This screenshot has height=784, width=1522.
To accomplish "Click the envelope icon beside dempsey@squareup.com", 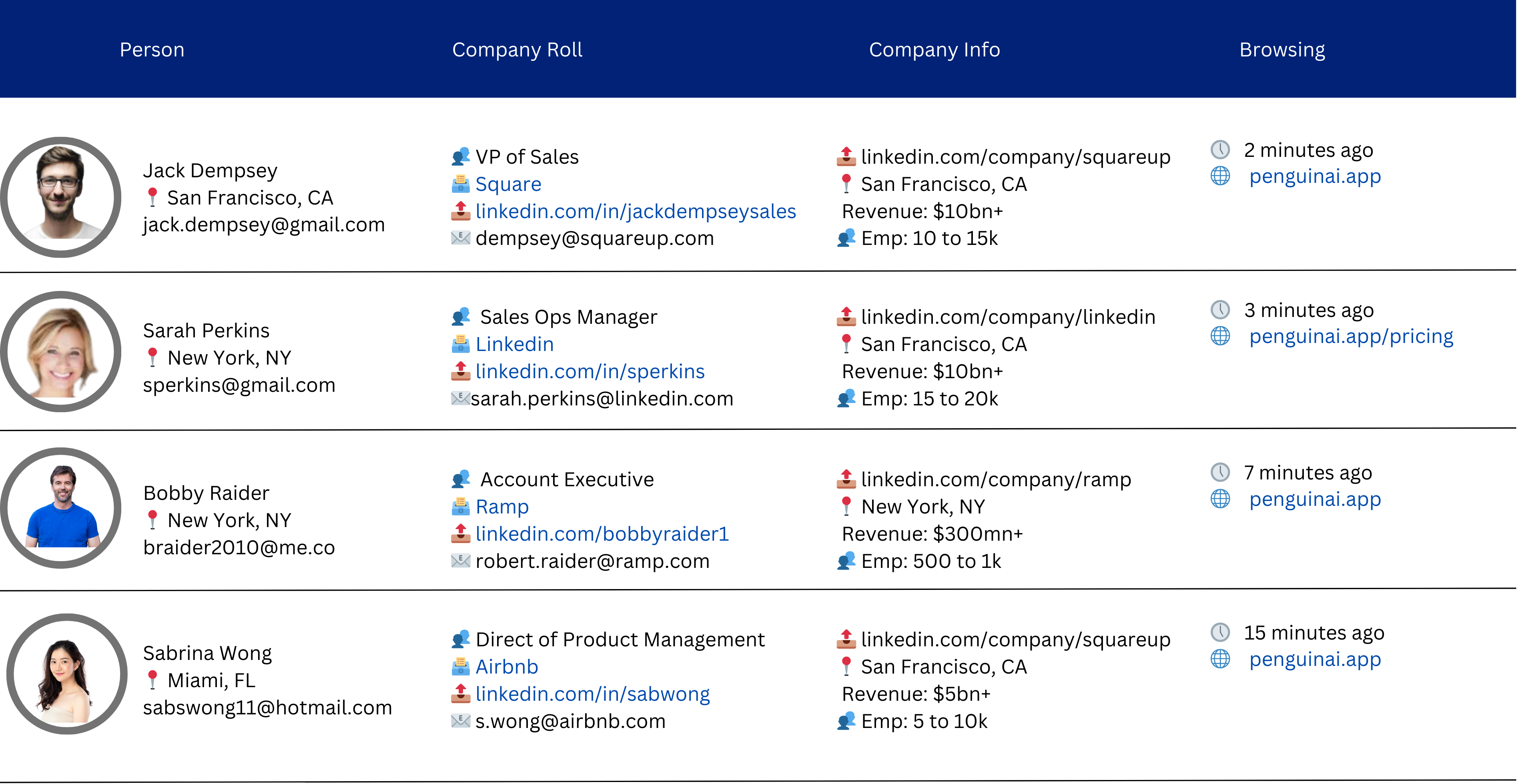I will pos(461,238).
